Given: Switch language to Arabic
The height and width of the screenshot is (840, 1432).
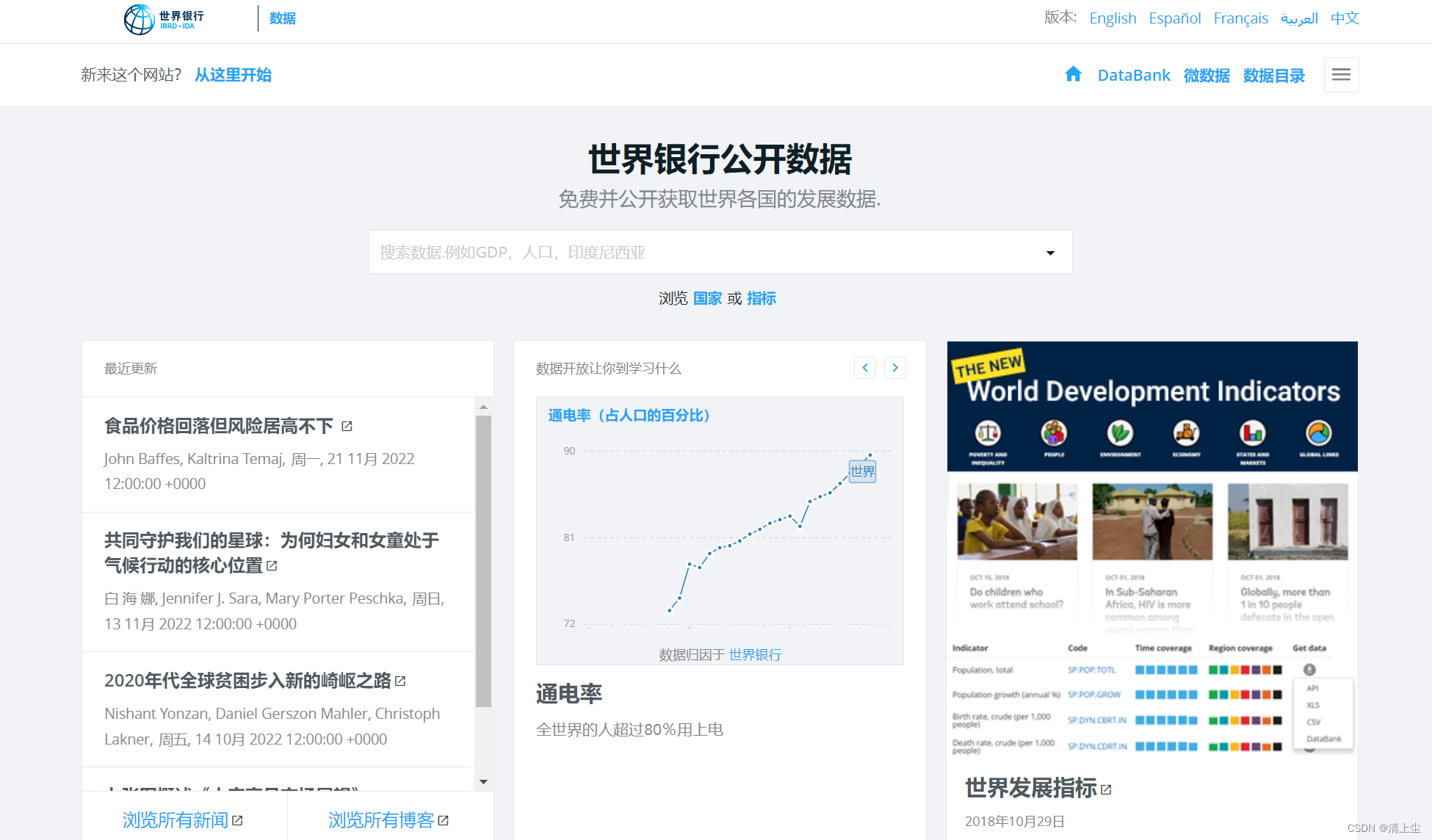Looking at the screenshot, I should point(1299,18).
